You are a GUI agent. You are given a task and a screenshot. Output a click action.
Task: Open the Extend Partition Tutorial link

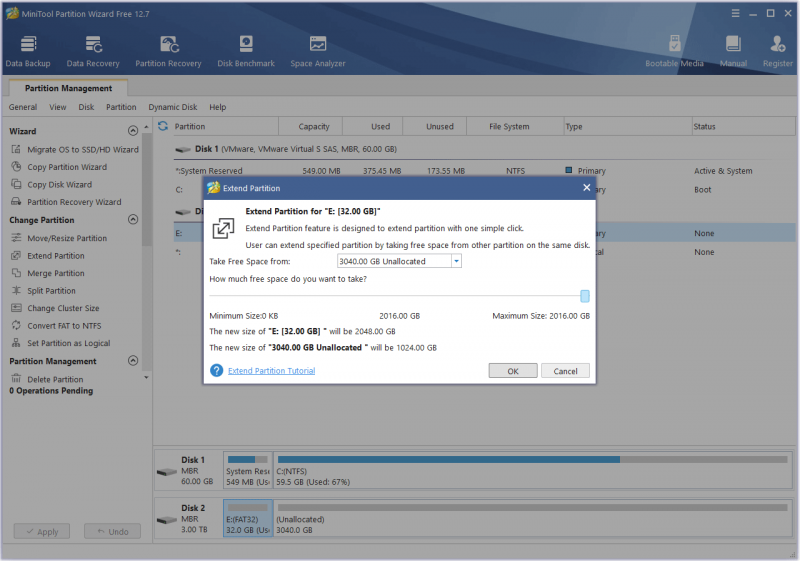(x=271, y=371)
